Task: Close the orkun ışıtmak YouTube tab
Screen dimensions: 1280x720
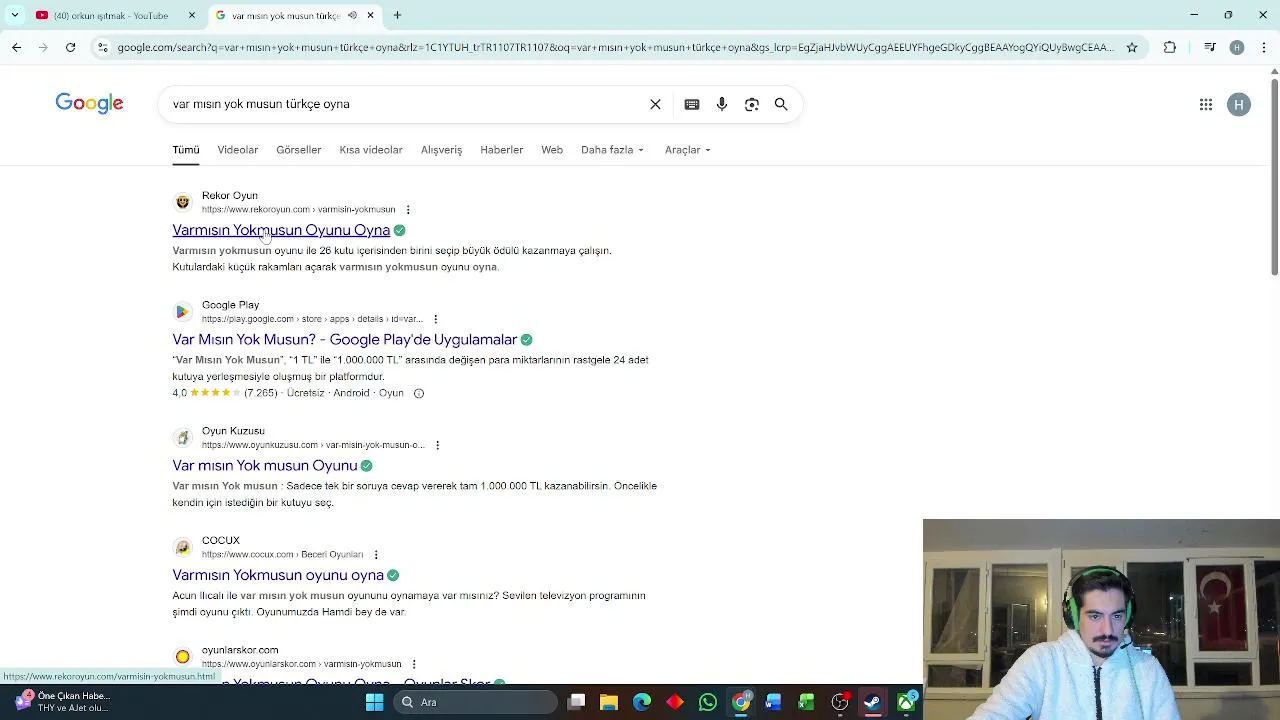Action: (192, 15)
